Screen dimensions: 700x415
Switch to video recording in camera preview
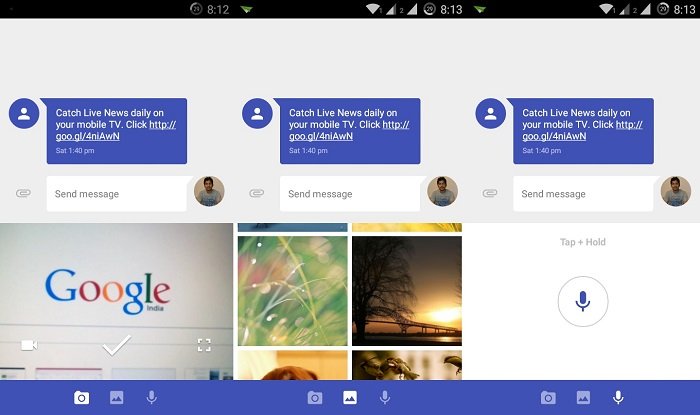[29, 345]
